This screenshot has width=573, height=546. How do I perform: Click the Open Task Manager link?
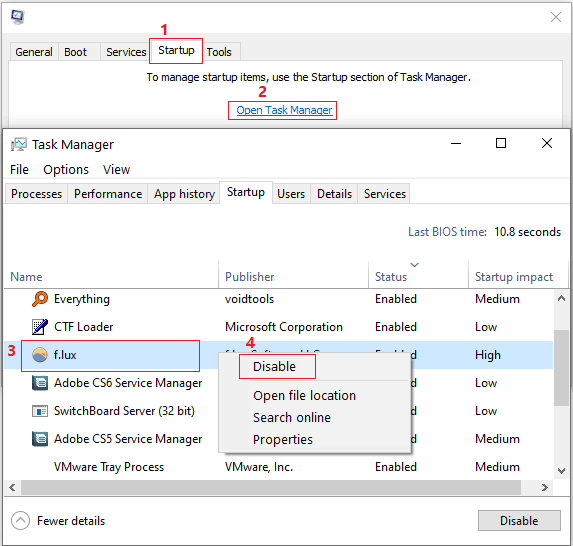pos(284,110)
